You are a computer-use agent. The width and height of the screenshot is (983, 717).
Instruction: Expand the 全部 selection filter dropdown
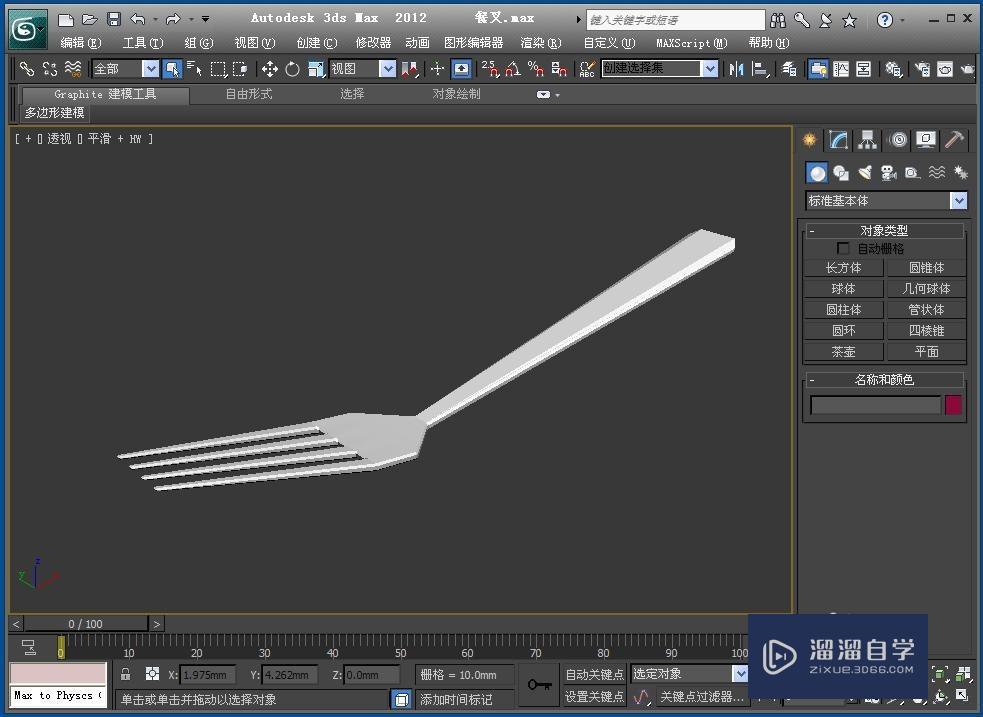click(150, 69)
